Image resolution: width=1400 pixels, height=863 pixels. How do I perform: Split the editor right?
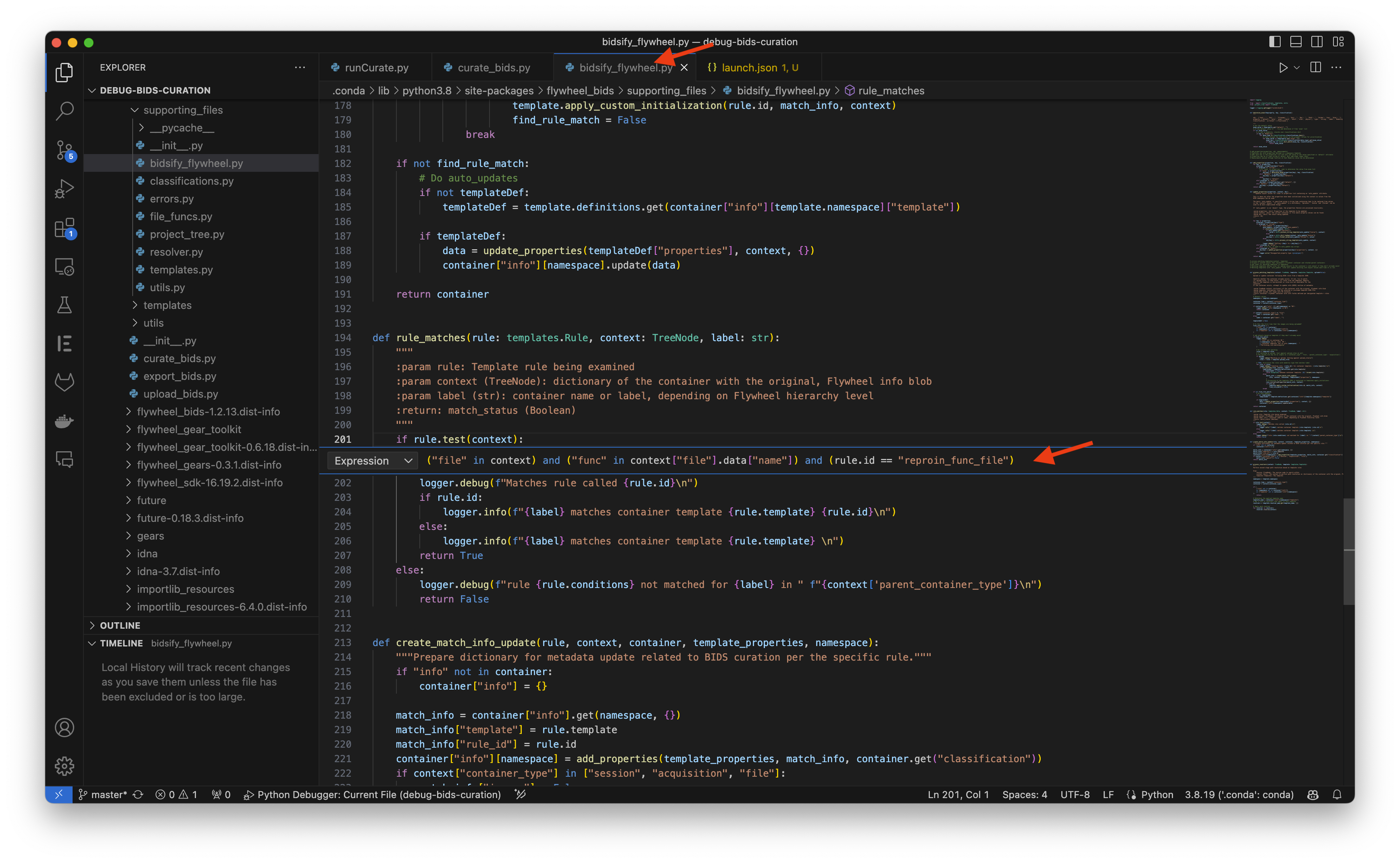(x=1316, y=67)
